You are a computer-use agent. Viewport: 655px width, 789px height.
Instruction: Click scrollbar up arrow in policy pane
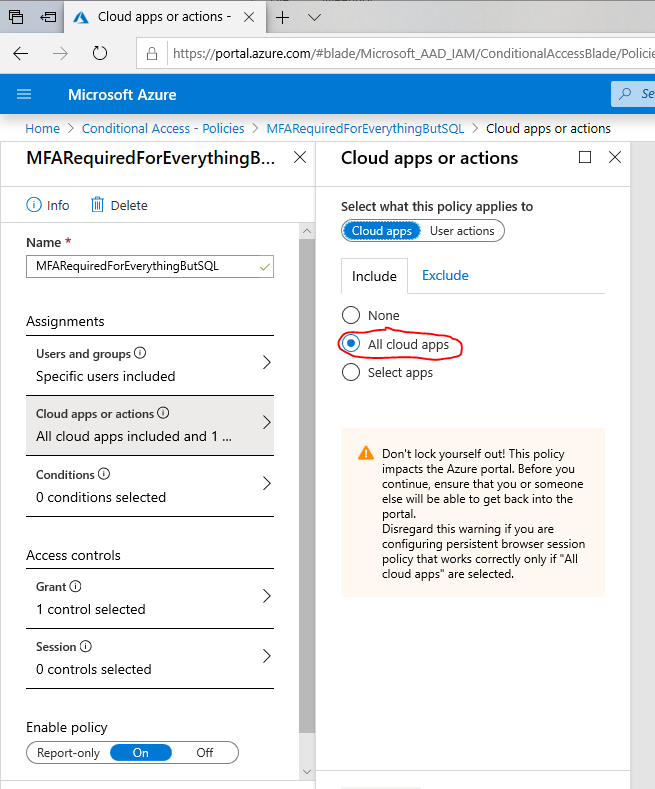[307, 231]
